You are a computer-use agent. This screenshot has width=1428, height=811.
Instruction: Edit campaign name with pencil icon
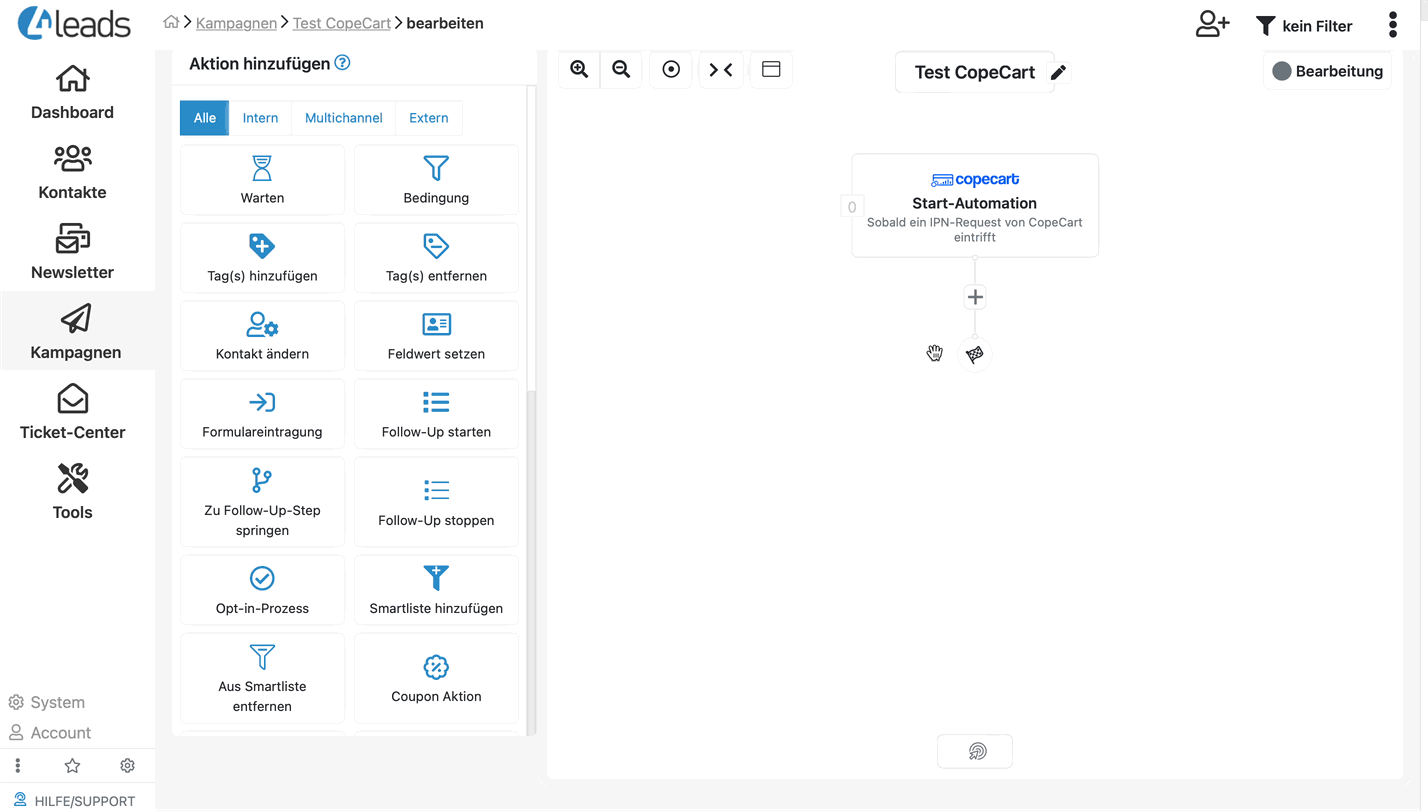point(1058,72)
